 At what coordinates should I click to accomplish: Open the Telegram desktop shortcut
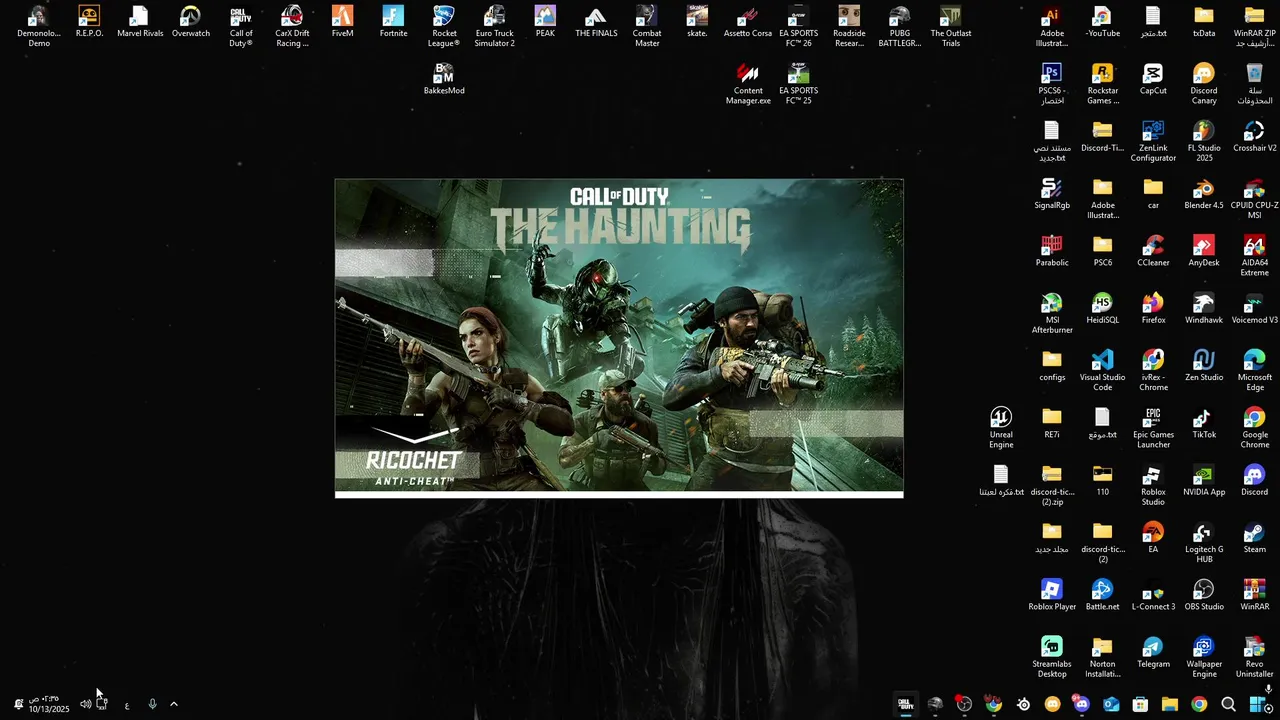(1153, 653)
